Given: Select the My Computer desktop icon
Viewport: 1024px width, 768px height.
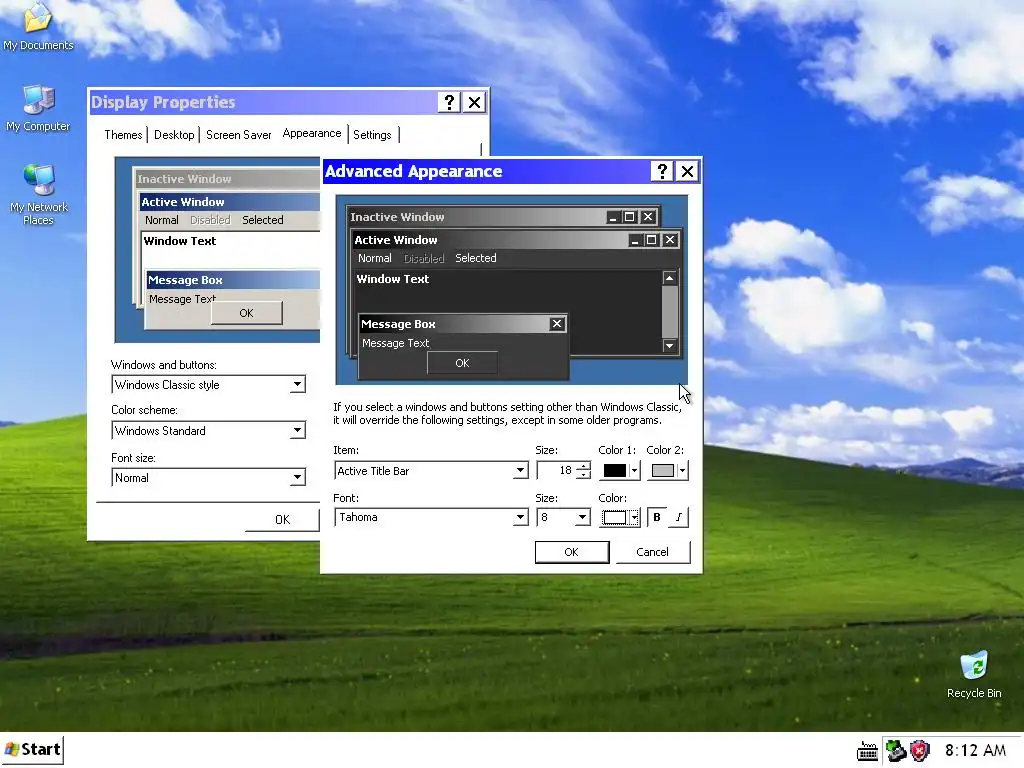Looking at the screenshot, I should 38,108.
